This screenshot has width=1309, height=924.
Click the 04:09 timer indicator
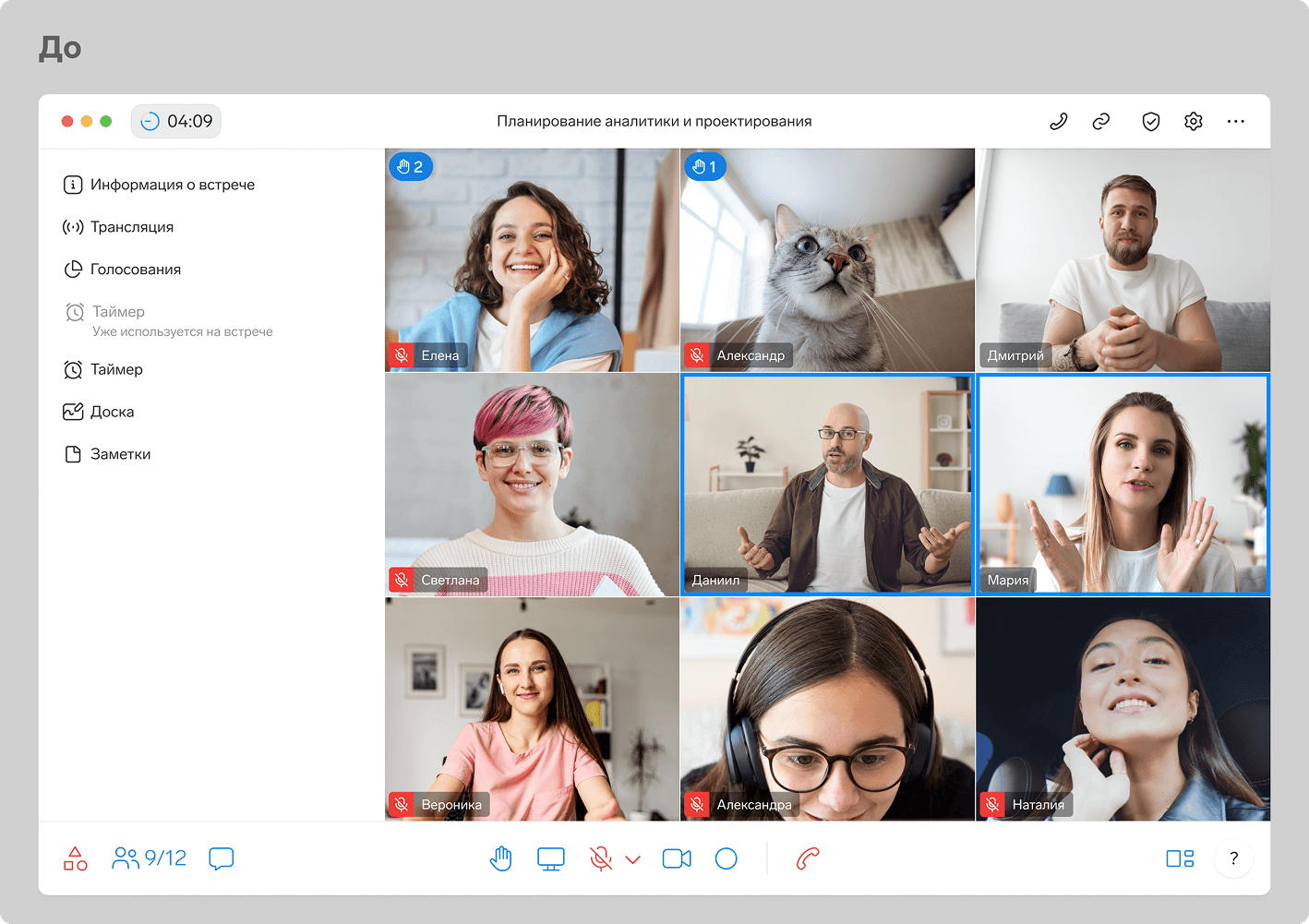point(175,121)
